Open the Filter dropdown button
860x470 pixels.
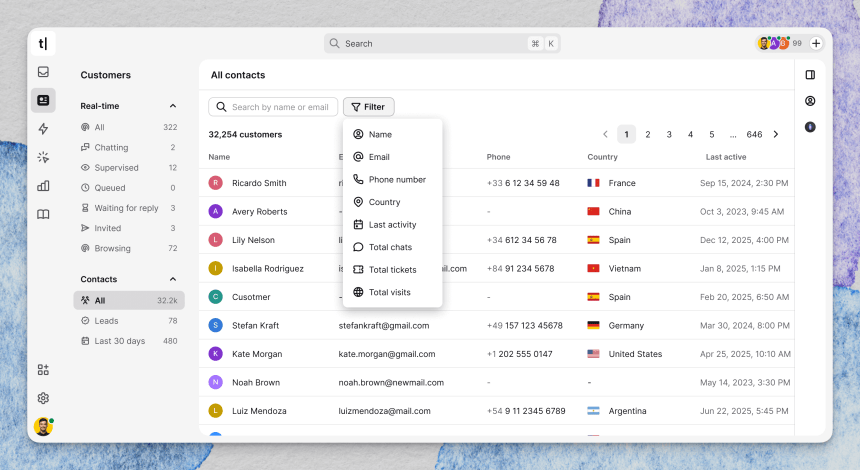point(369,107)
